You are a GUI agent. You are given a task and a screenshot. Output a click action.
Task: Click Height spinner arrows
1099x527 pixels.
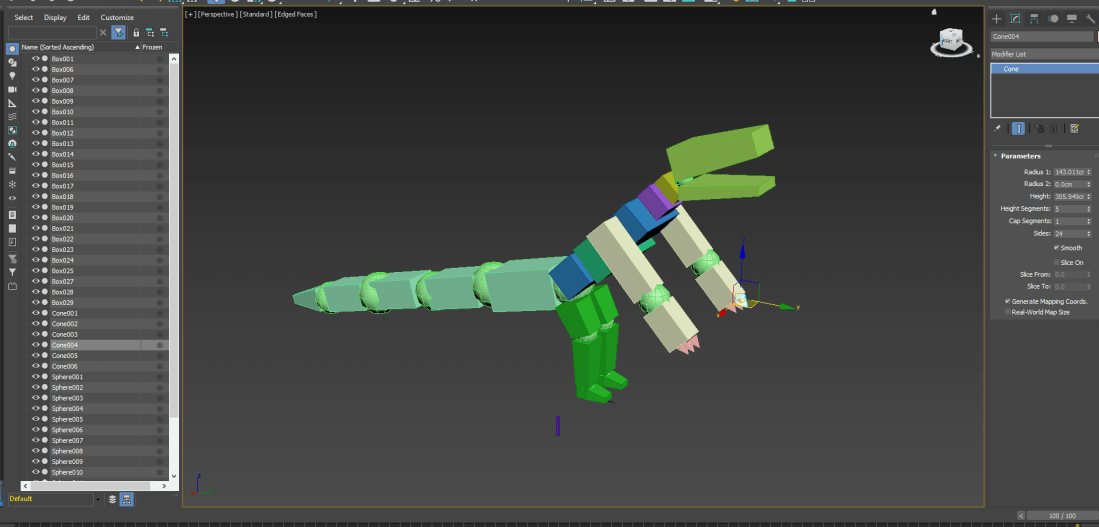click(x=1089, y=196)
